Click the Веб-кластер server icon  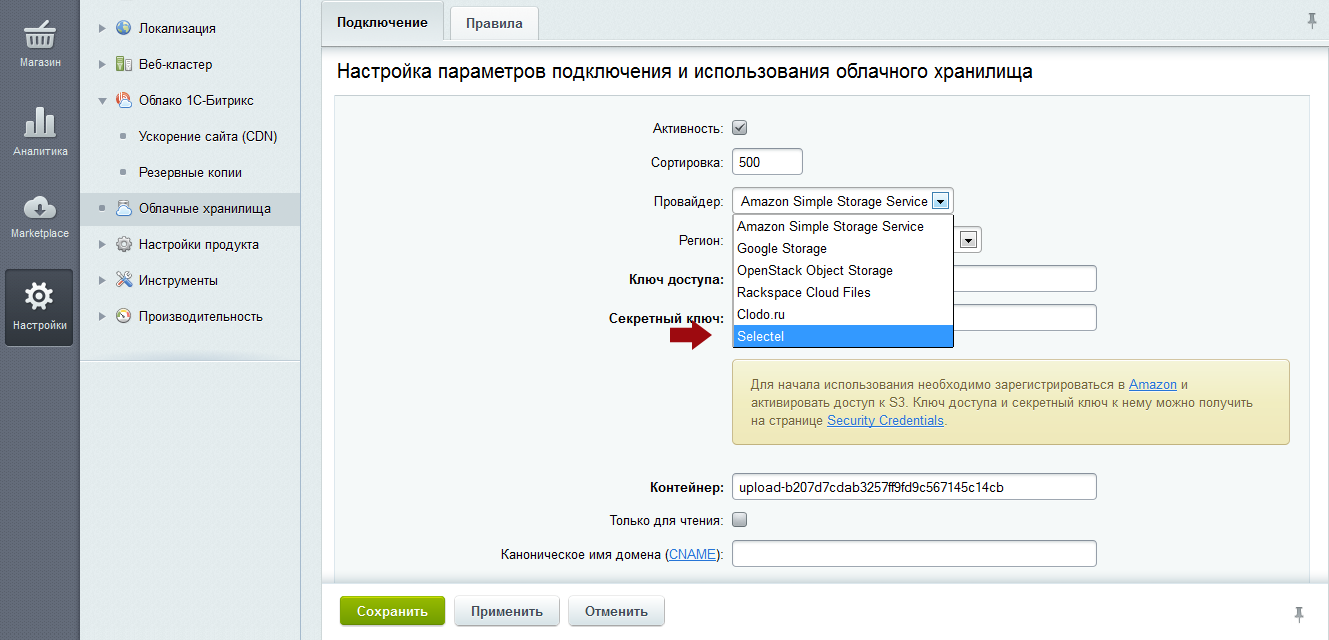pyautogui.click(x=124, y=64)
